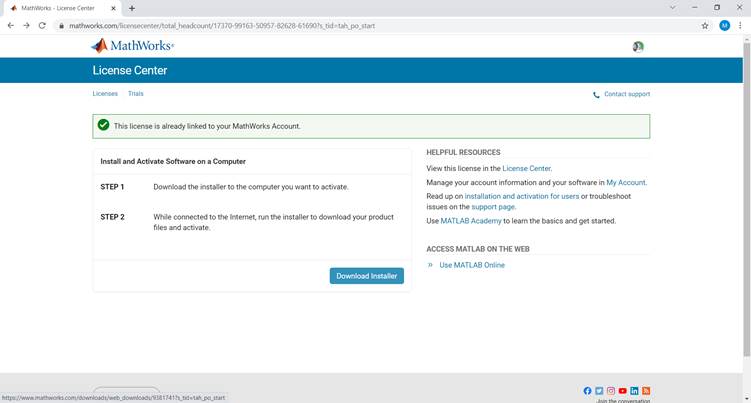Click the green success checkmark icon
Viewport: 751px width, 403px height.
103,125
